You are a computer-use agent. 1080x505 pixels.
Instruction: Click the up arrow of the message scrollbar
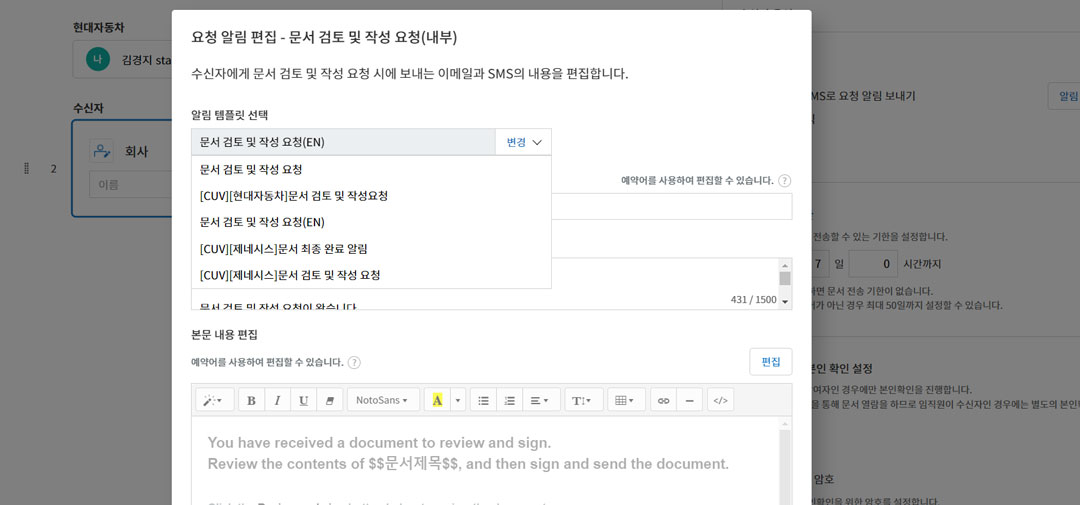(785, 265)
